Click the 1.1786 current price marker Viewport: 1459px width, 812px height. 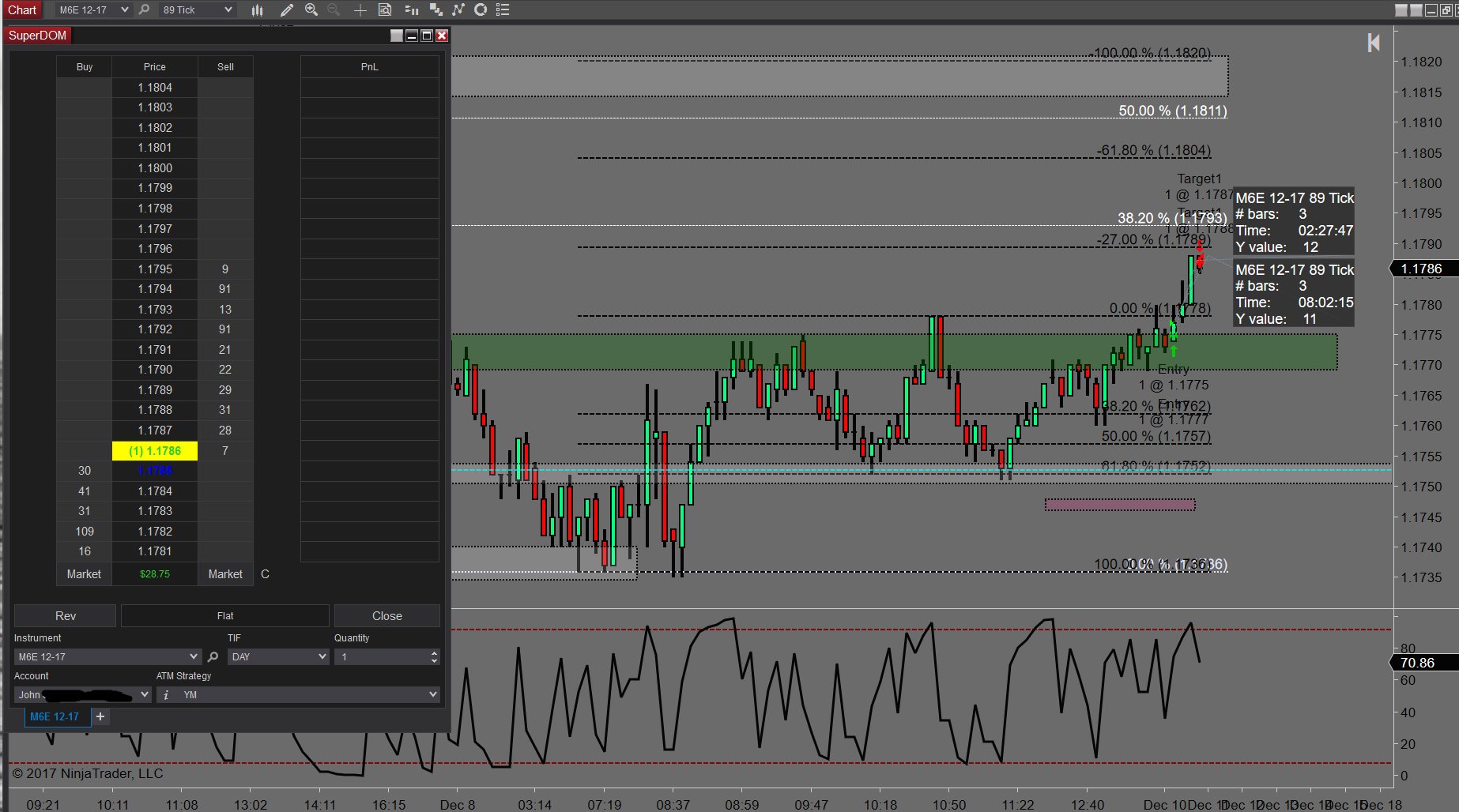(x=1423, y=269)
